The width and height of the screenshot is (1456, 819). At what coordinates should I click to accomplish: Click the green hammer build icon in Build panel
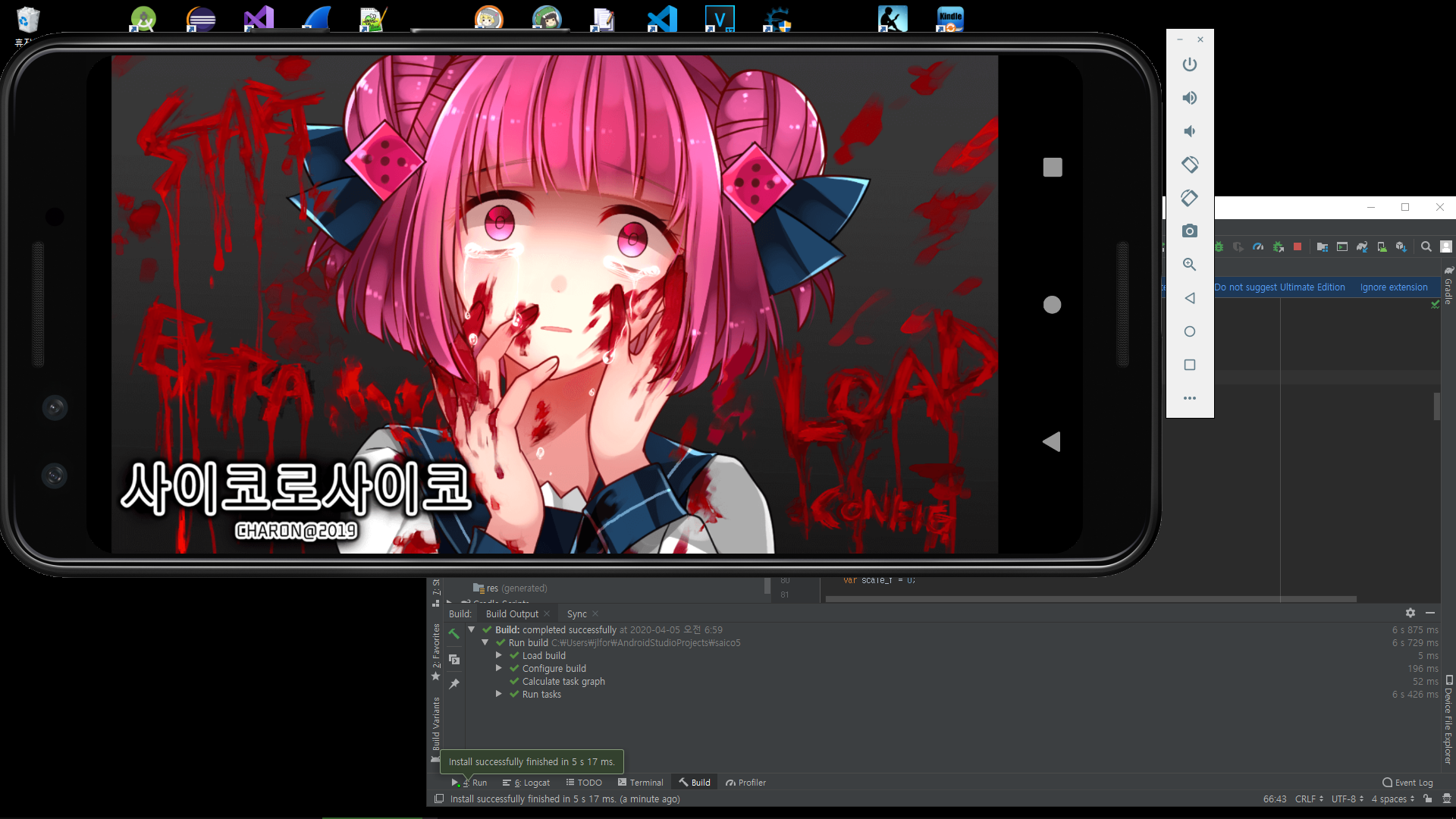pos(454,634)
